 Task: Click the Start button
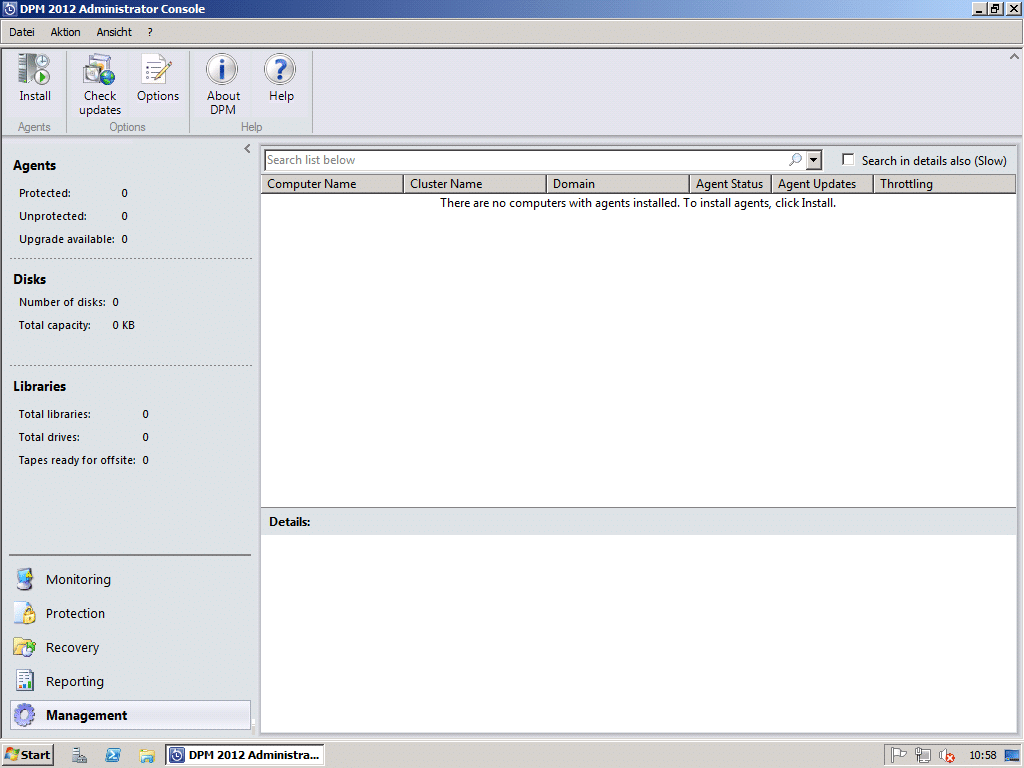pyautogui.click(x=27, y=755)
